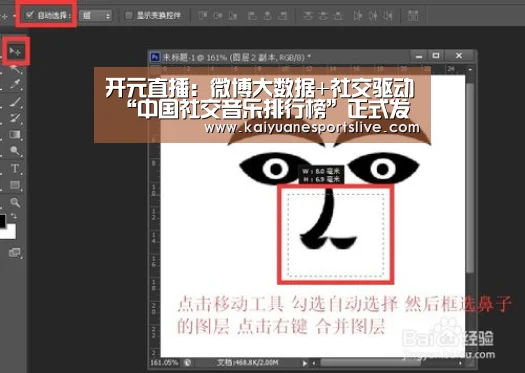Uncheck the 自动选择 auto-select checkbox
Image resolution: width=525 pixels, height=373 pixels.
(x=30, y=15)
